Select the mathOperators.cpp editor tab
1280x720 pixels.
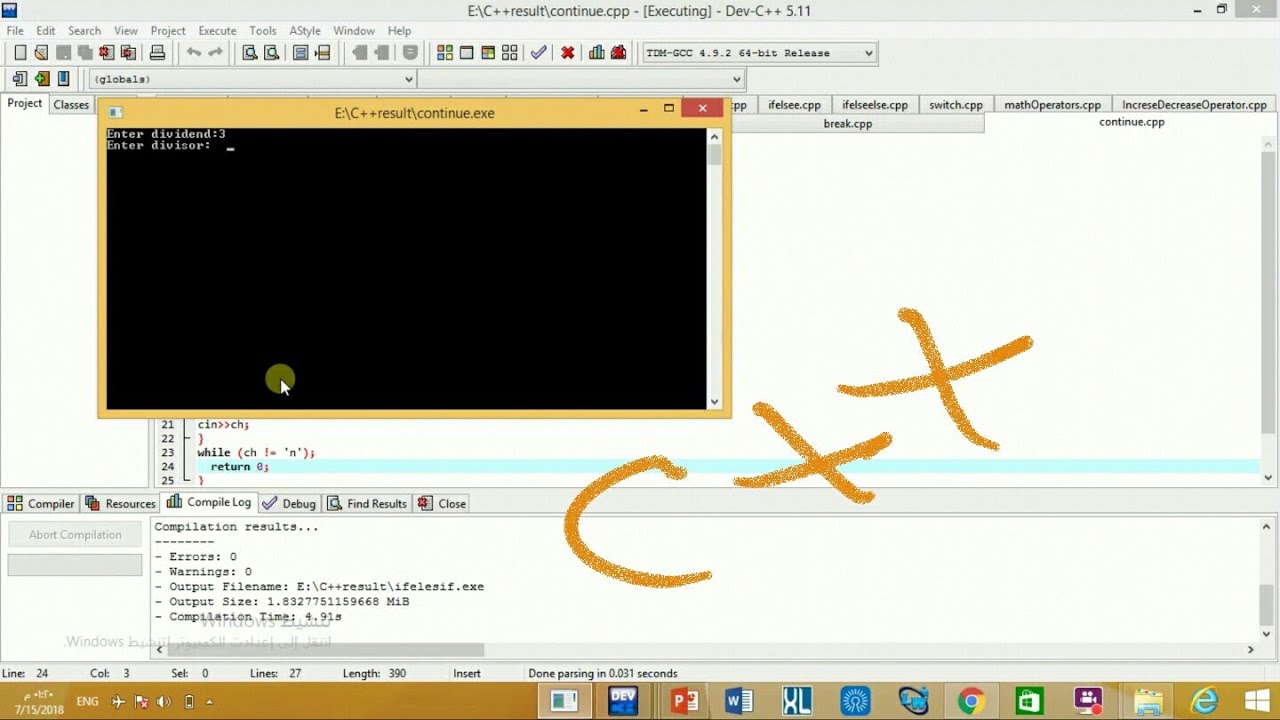pos(1052,104)
